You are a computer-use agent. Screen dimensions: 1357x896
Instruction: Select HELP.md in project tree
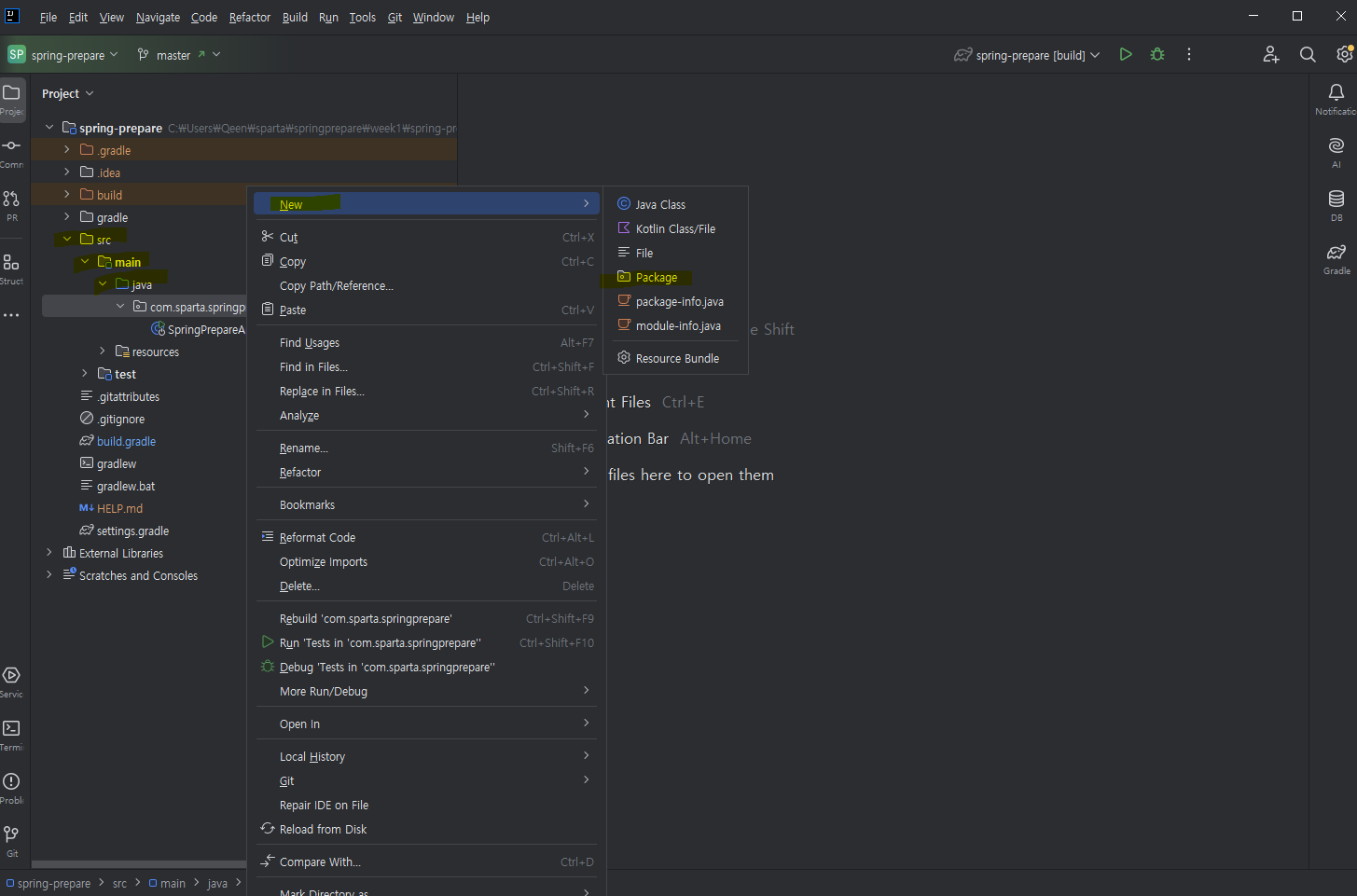[119, 508]
